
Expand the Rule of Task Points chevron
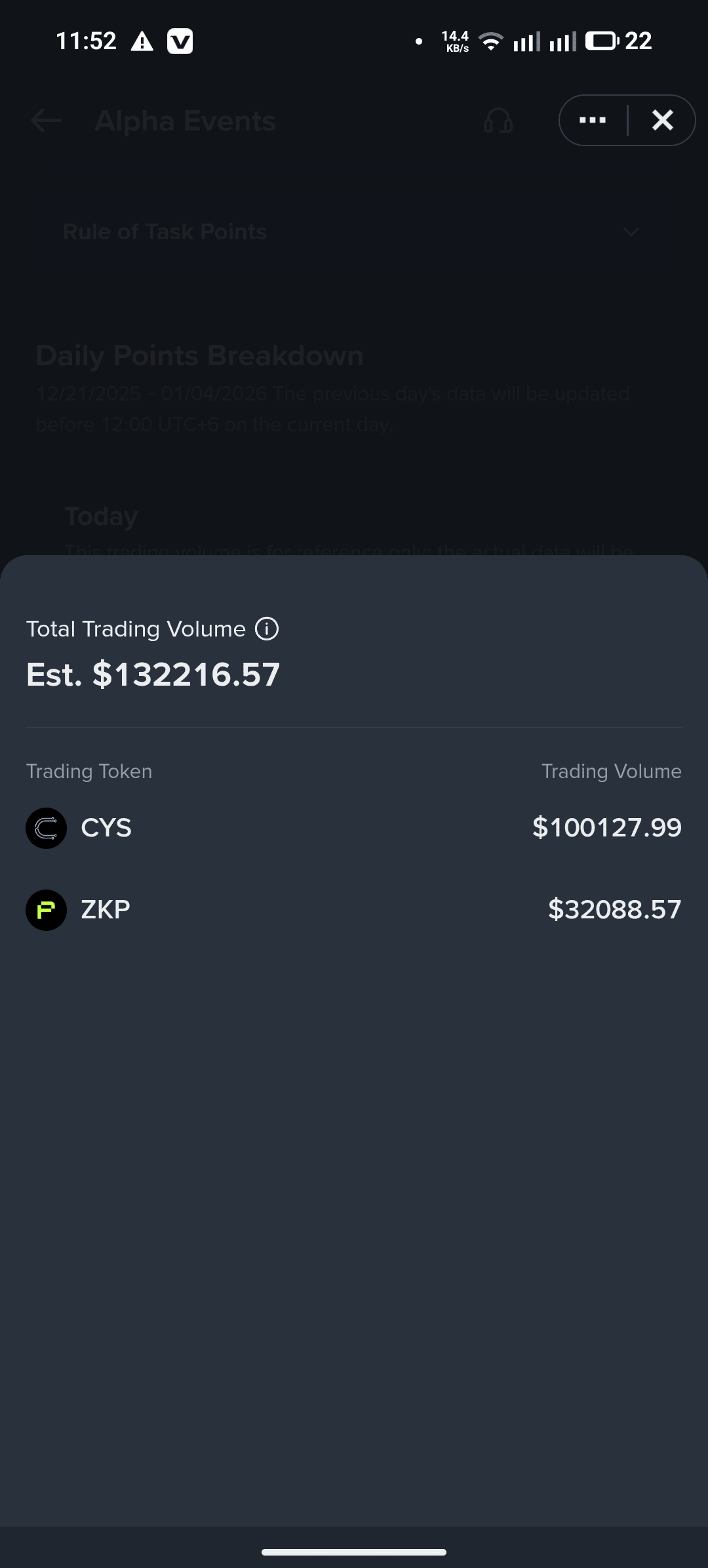[x=631, y=232]
